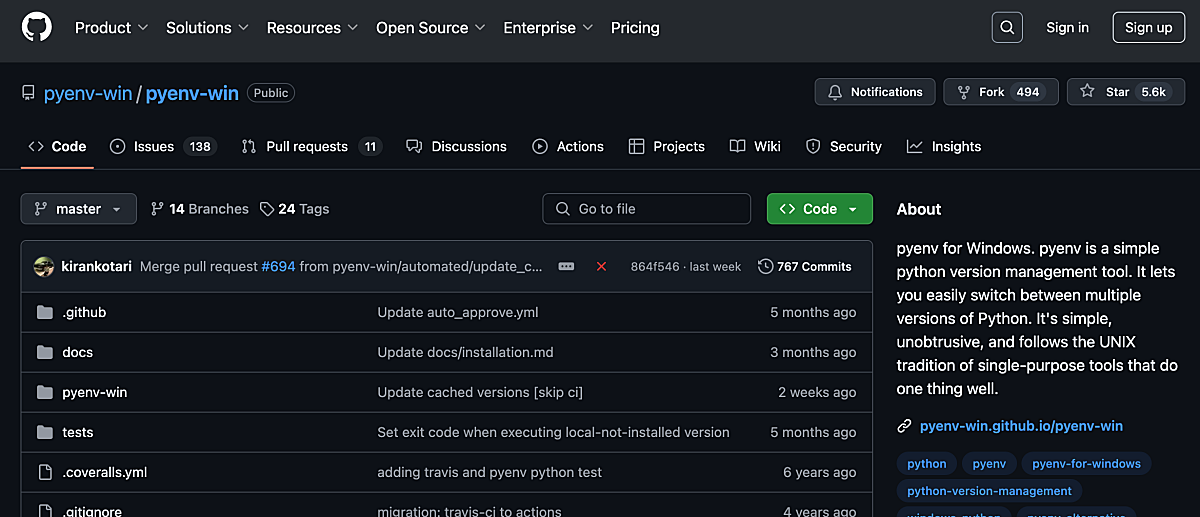Open the .coveralls.yml file name
The width and height of the screenshot is (1200, 517).
[x=105, y=472]
